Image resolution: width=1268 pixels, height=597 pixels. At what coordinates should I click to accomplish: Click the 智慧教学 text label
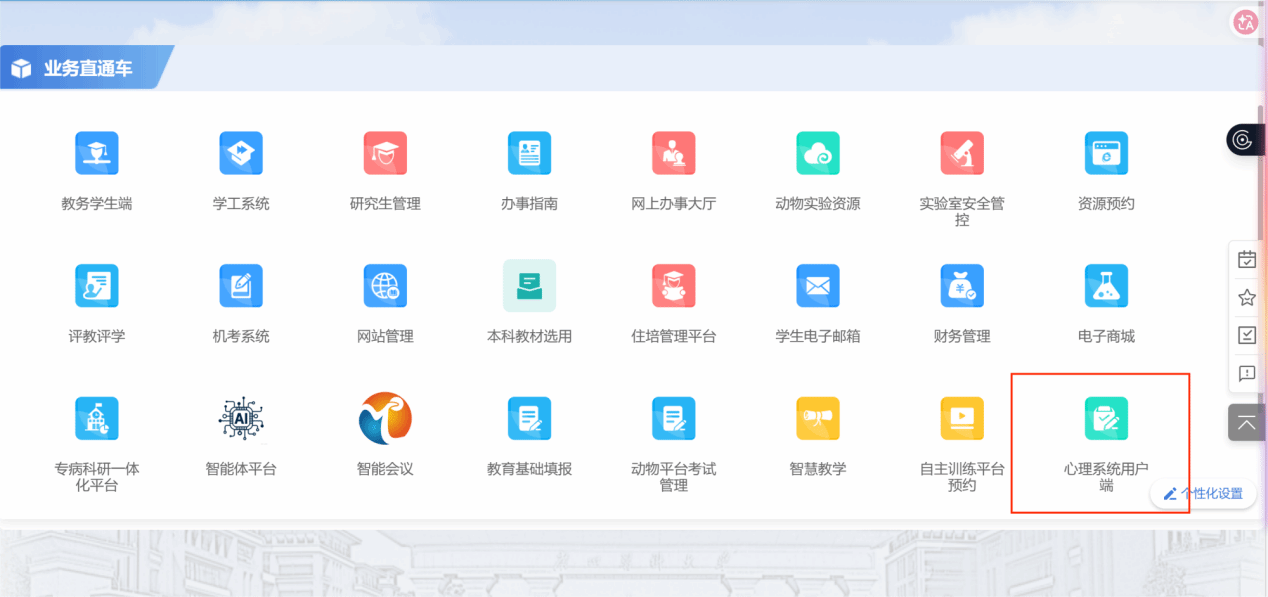click(817, 469)
